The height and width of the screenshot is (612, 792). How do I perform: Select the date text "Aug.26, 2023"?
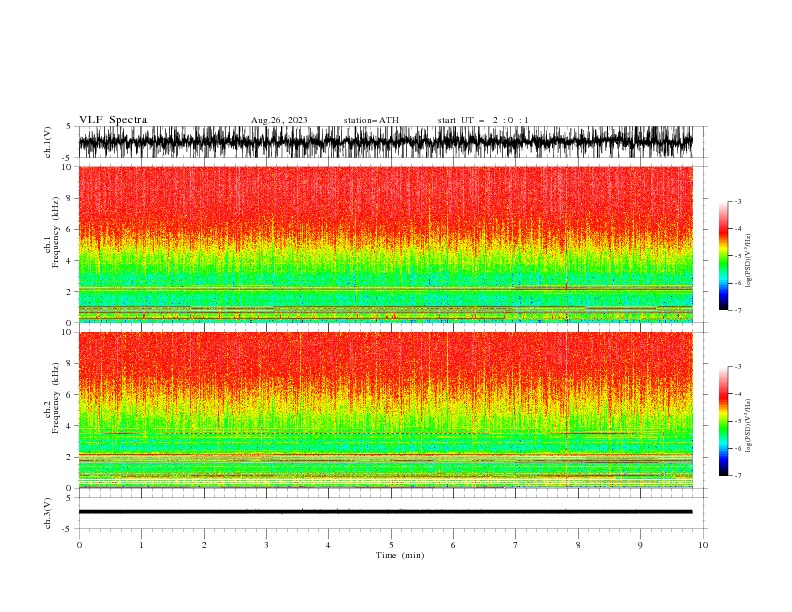(x=279, y=120)
